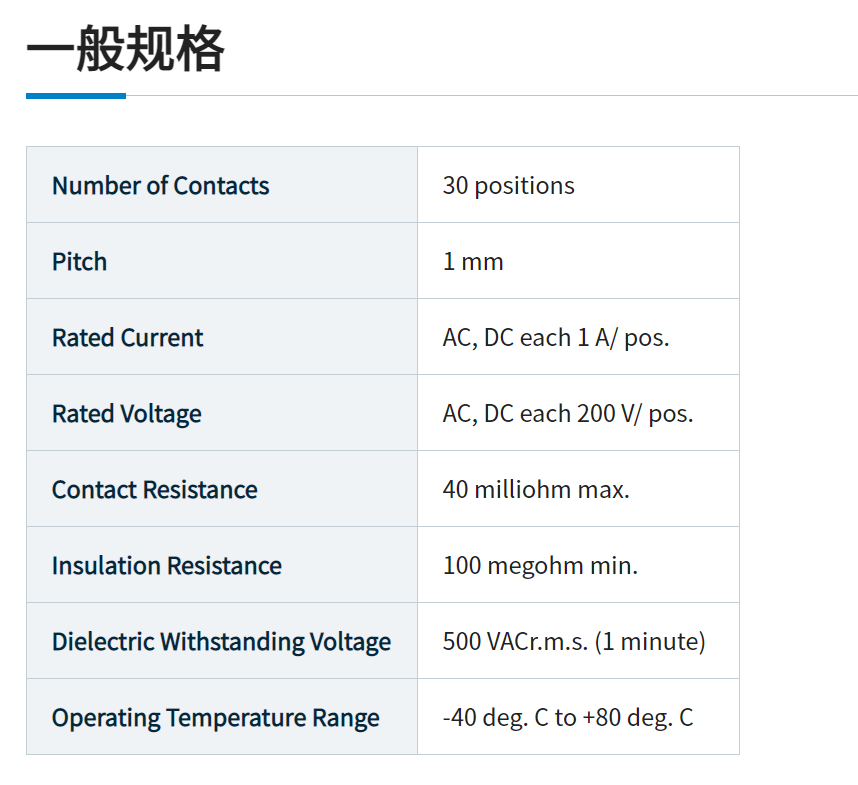Select the Contact Resistance label
The height and width of the screenshot is (785, 858).
[x=155, y=490]
